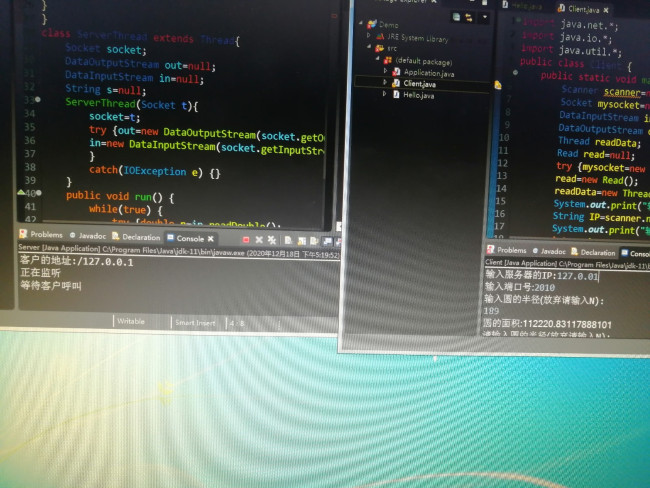Image resolution: width=650 pixels, height=488 pixels.
Task: Expand Hello.java in Package Explorer
Action: [384, 94]
